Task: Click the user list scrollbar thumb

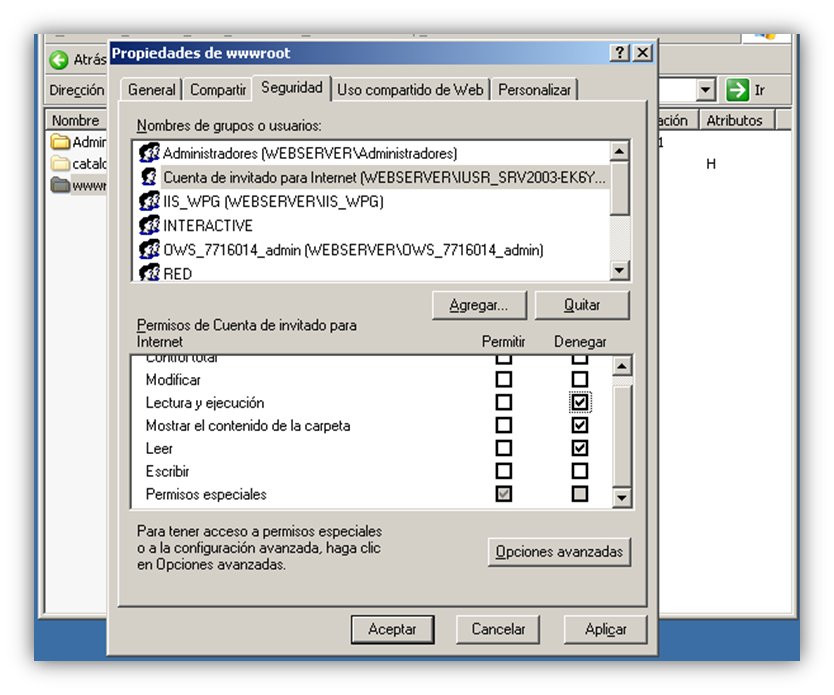Action: pyautogui.click(x=619, y=189)
